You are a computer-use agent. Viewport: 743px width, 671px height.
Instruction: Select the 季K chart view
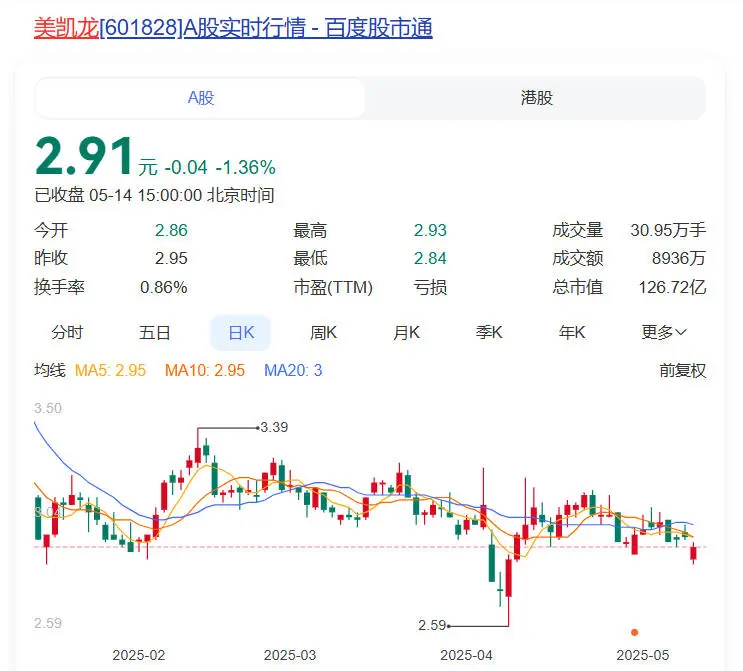coord(489,333)
